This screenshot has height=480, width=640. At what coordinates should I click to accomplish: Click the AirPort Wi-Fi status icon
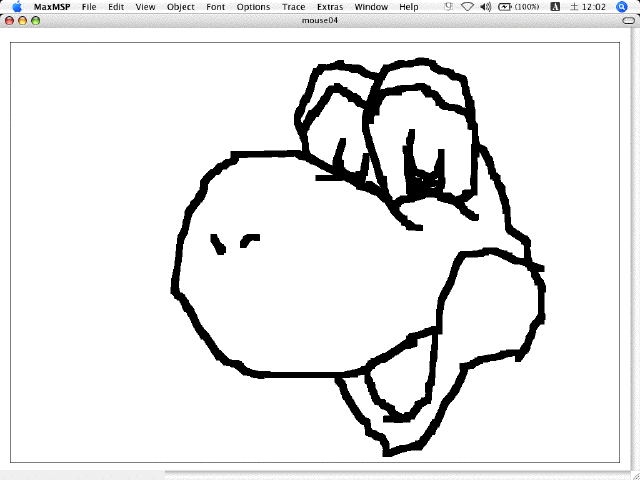coord(467,7)
